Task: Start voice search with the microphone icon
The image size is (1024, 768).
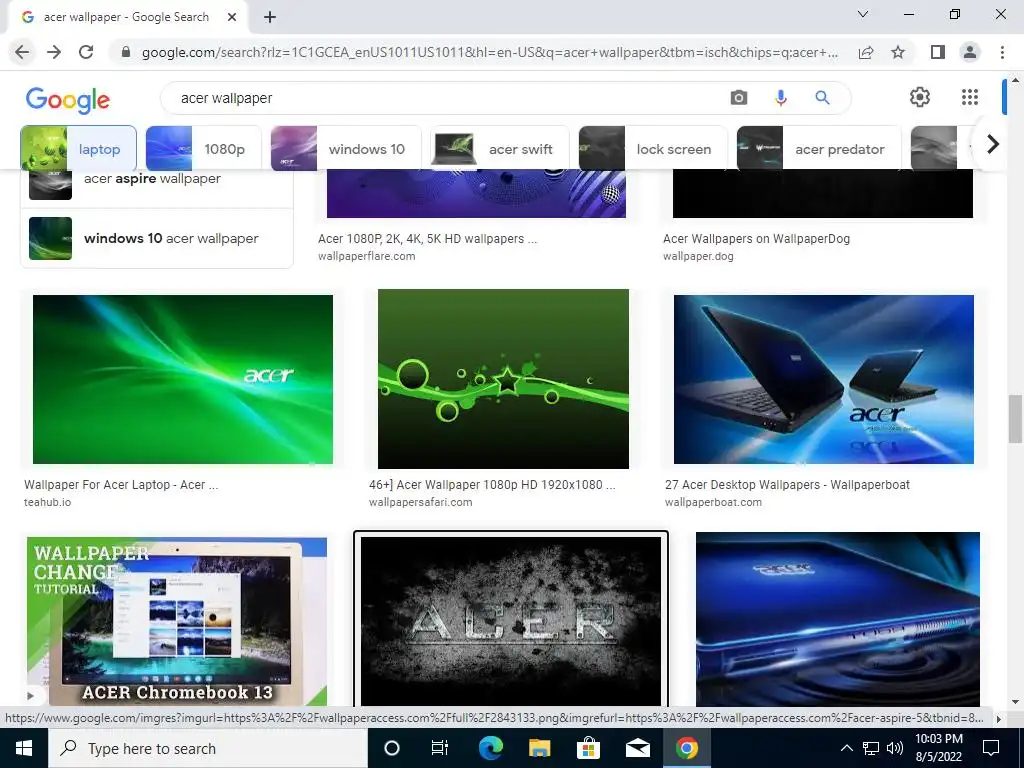Action: click(780, 98)
